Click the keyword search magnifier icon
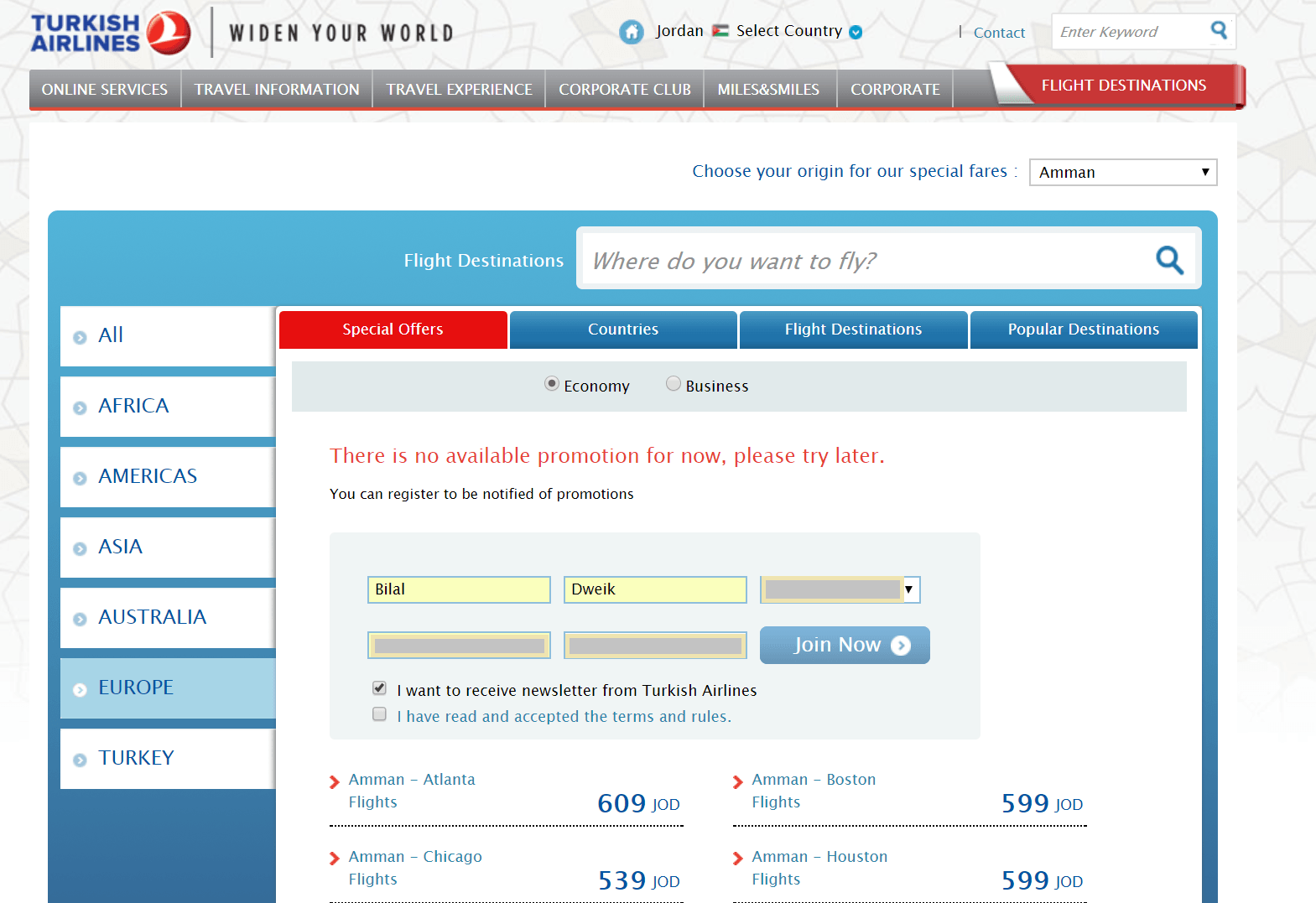 [1219, 31]
